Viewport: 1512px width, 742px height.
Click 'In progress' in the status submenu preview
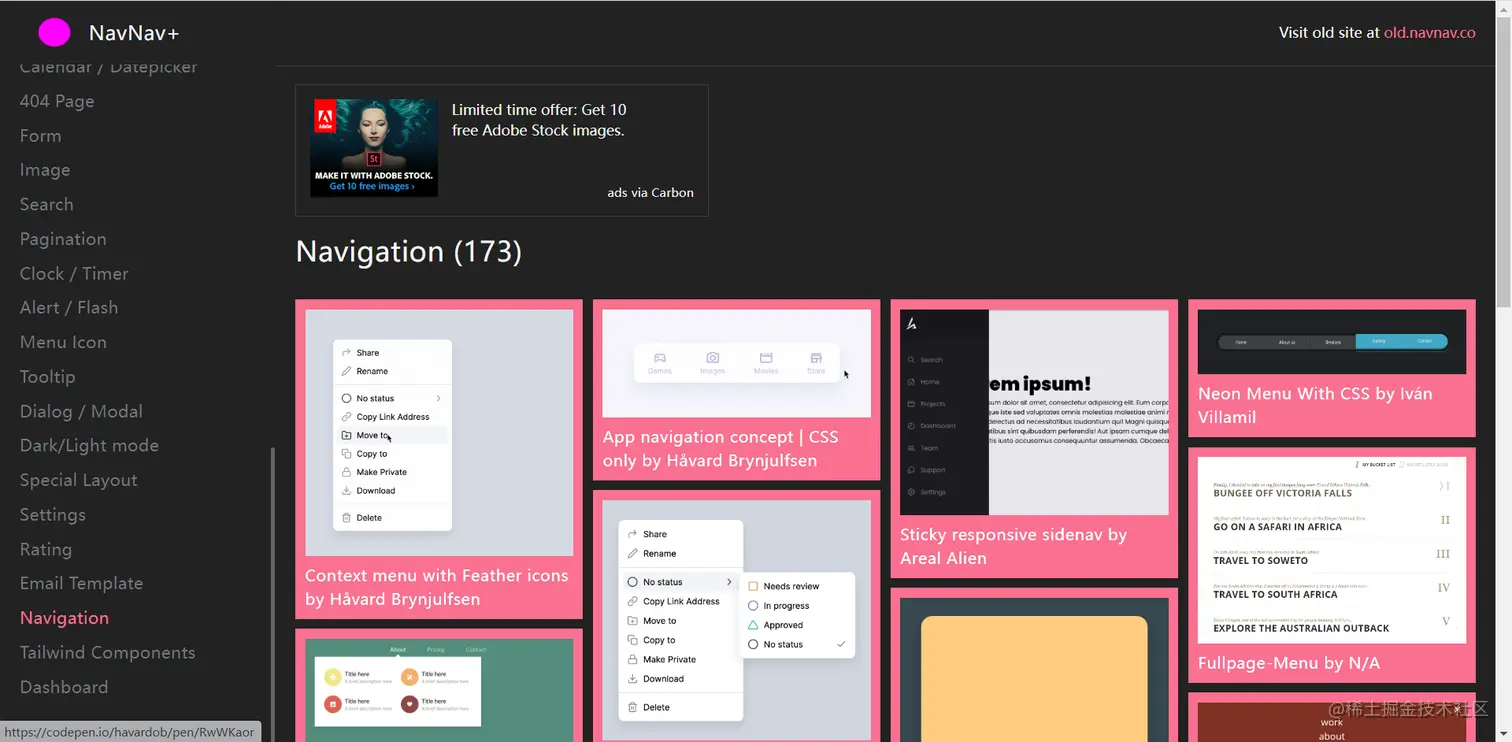786,606
